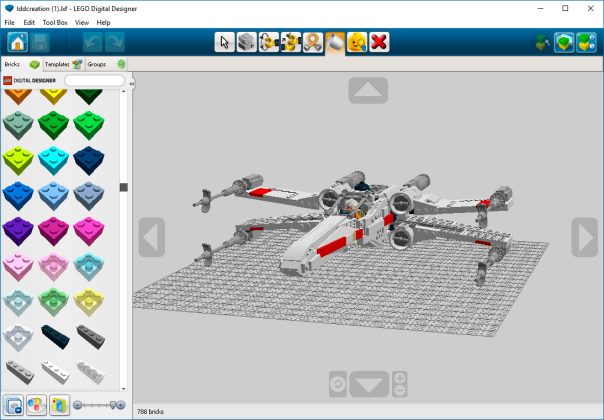Reset the camera view

[x=338, y=384]
